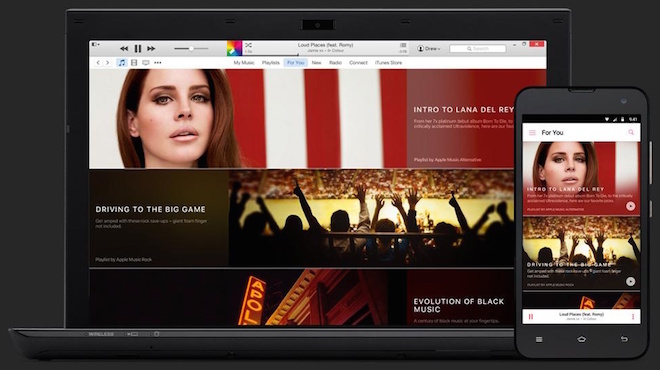Open hamburger menu in phone app

(x=532, y=133)
